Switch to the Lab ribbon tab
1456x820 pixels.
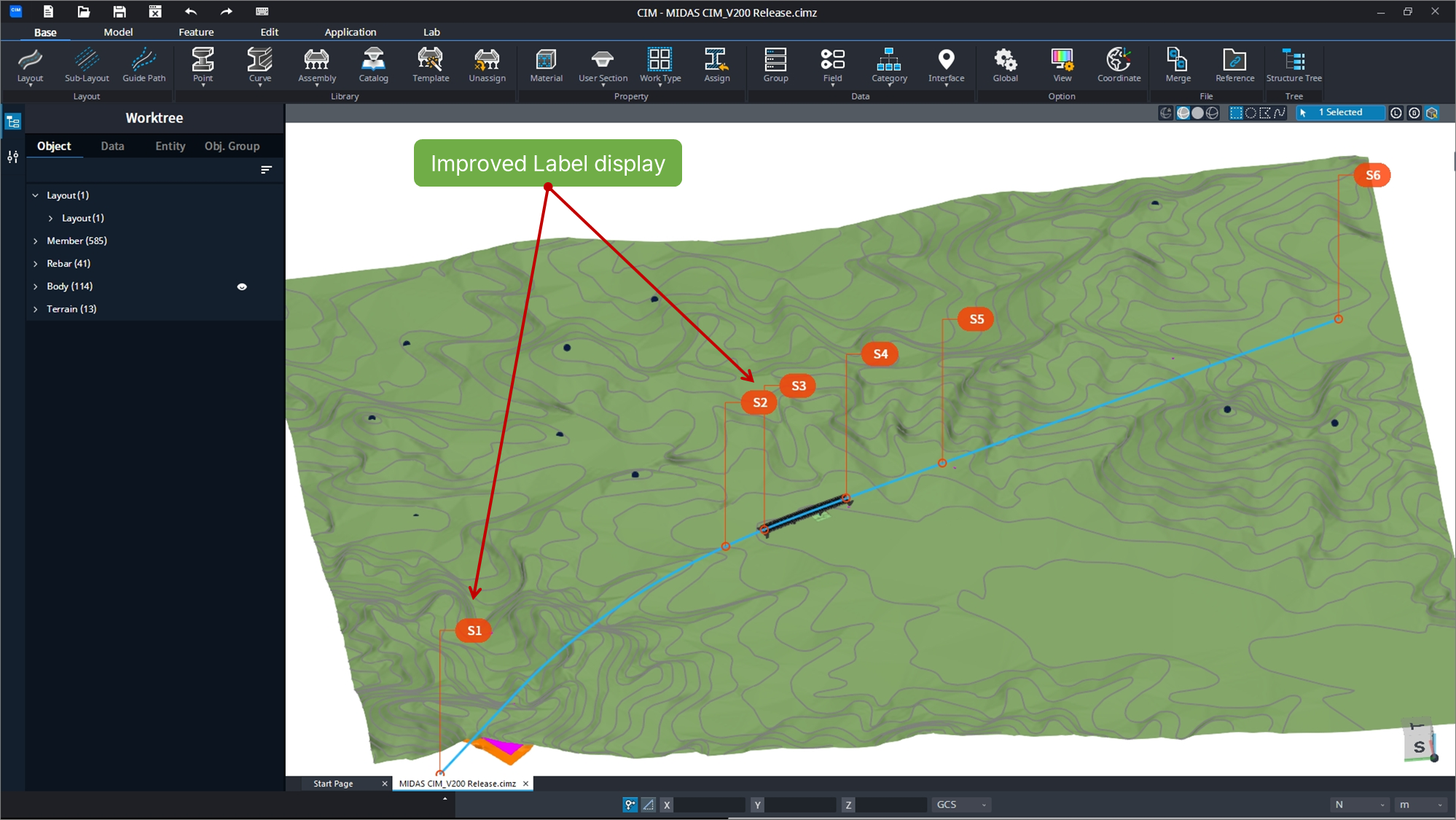pyautogui.click(x=431, y=32)
